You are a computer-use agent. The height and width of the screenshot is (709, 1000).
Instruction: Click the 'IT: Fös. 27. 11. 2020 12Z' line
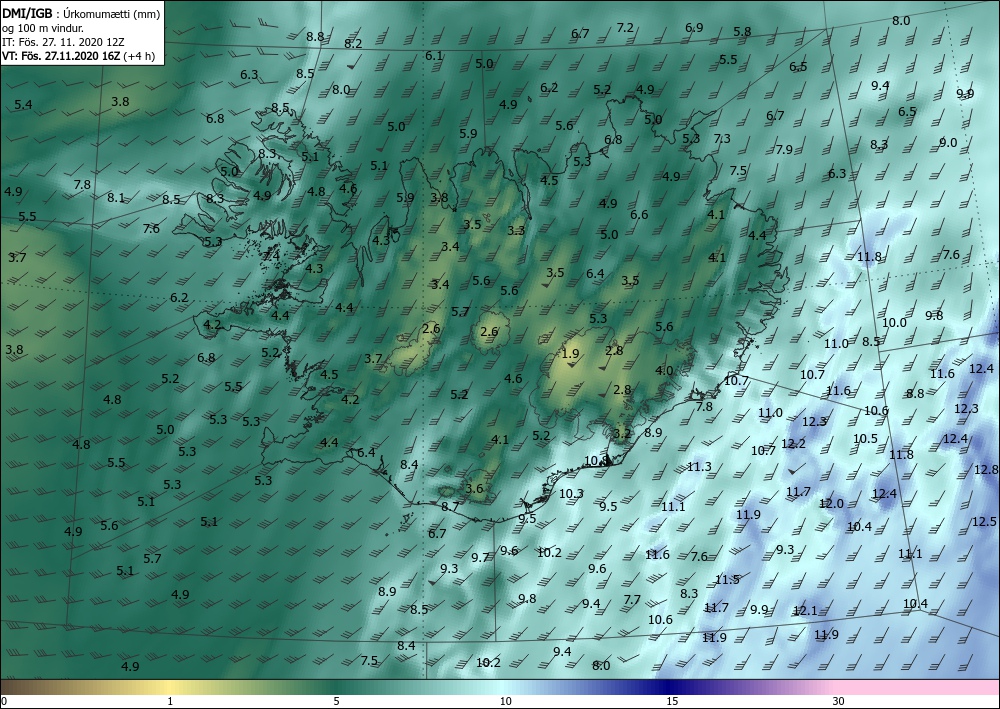[62, 42]
